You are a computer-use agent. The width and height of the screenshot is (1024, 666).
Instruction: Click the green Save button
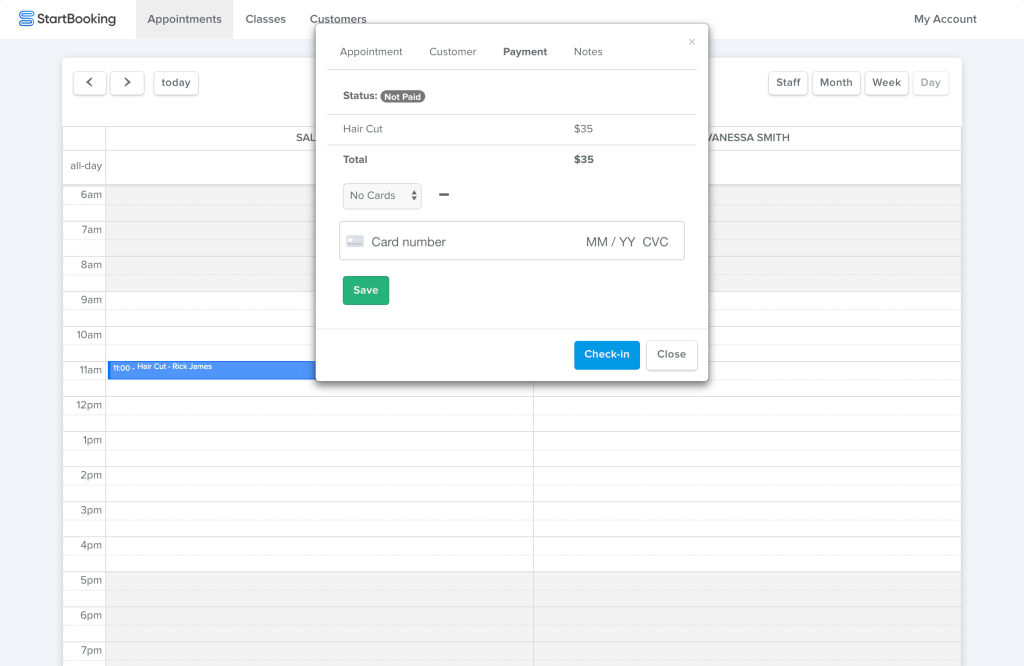click(x=366, y=291)
